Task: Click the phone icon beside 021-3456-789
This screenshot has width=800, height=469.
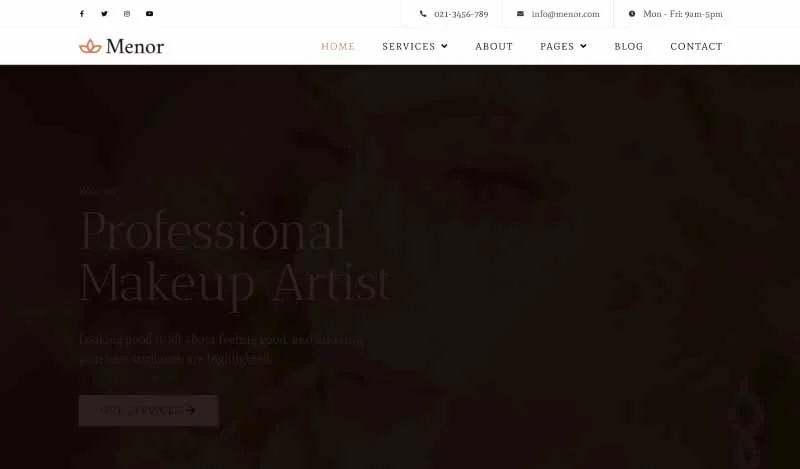Action: (423, 14)
